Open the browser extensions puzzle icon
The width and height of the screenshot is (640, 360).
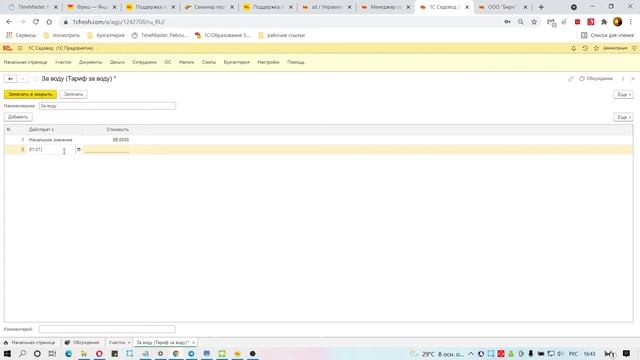(x=604, y=22)
